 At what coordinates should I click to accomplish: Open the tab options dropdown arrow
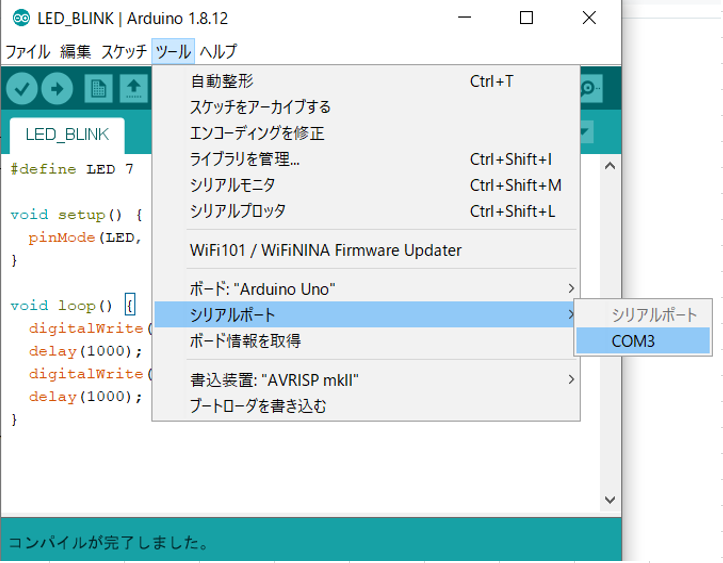[x=585, y=132]
